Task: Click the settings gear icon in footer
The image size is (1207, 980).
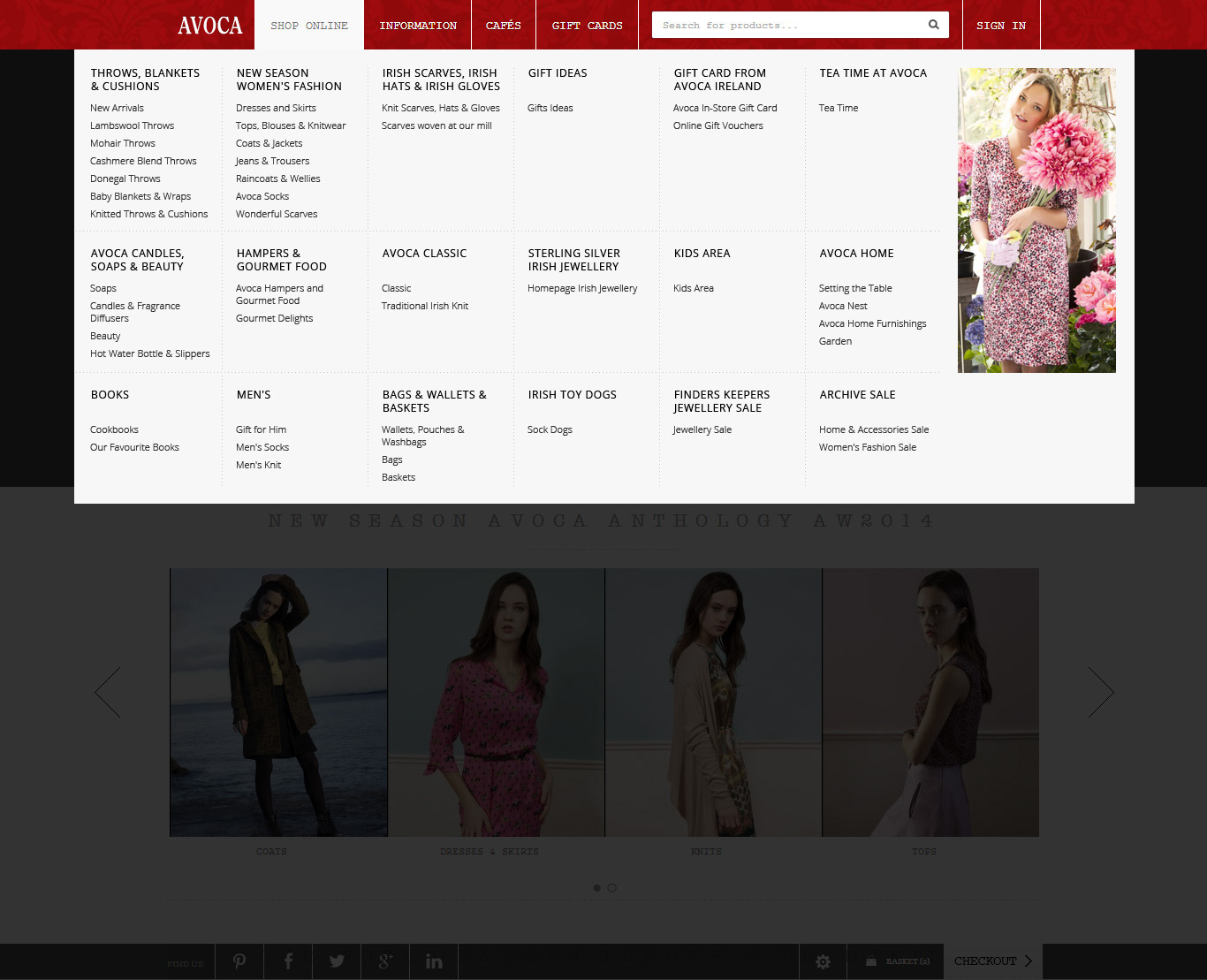Action: (x=823, y=961)
